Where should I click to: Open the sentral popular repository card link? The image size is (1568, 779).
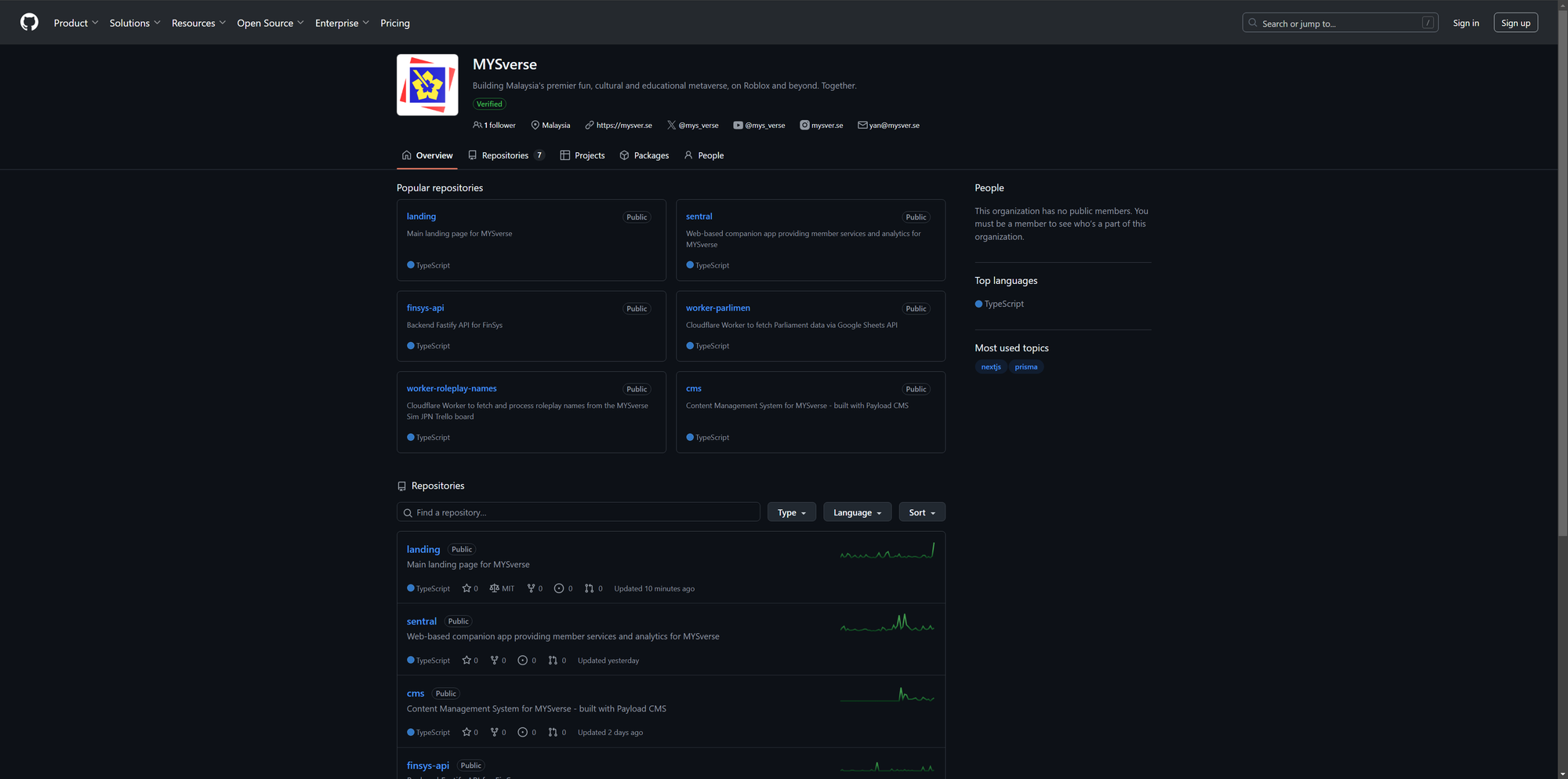[699, 217]
